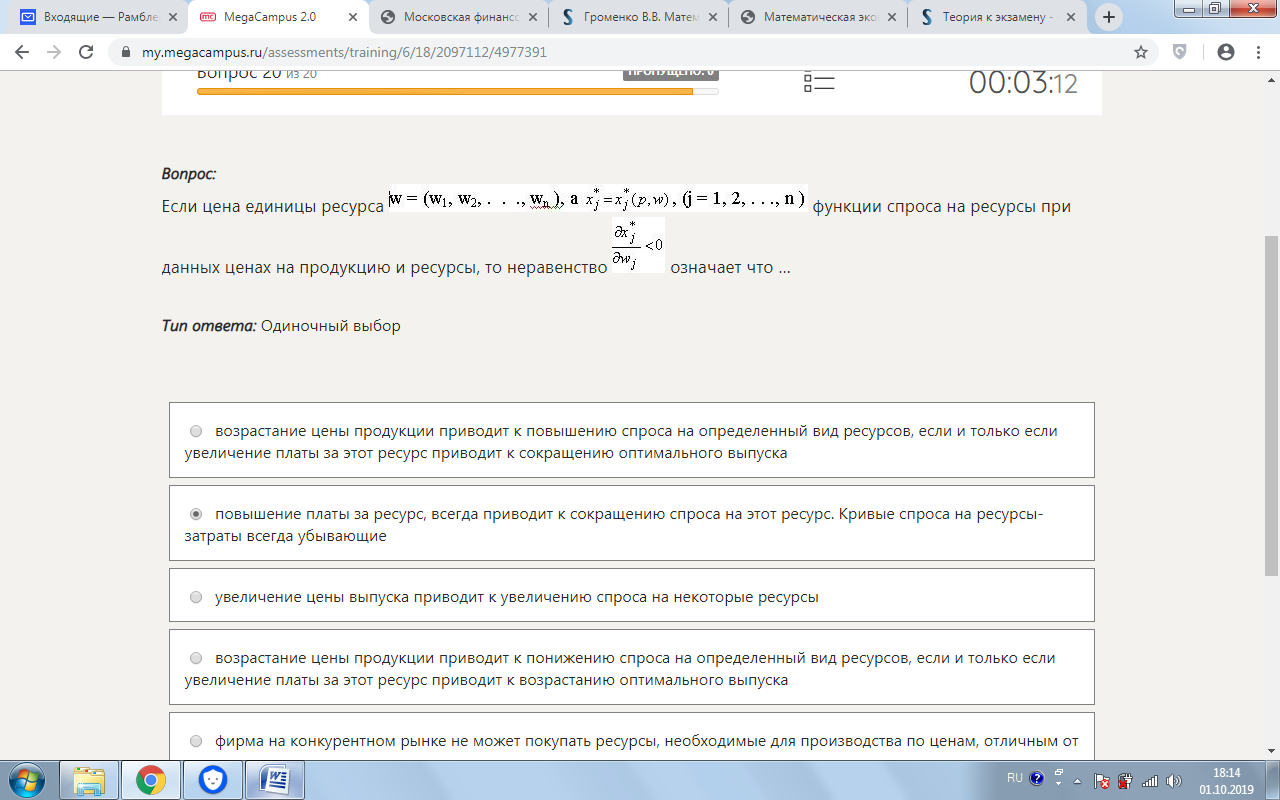The height and width of the screenshot is (800, 1280).
Task: Click the Вопрос: heading
Action: [x=189, y=174]
